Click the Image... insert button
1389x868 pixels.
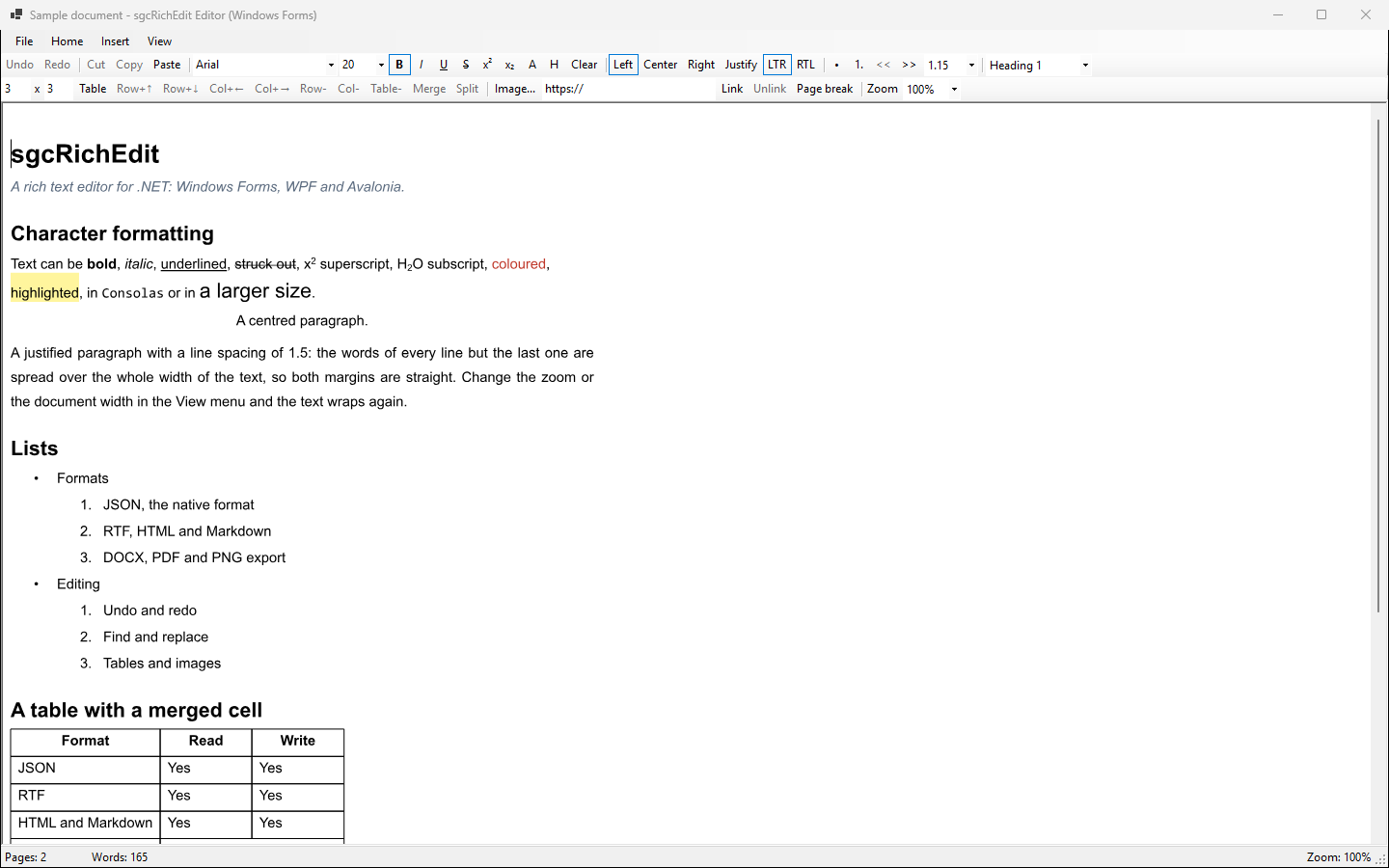click(x=515, y=89)
